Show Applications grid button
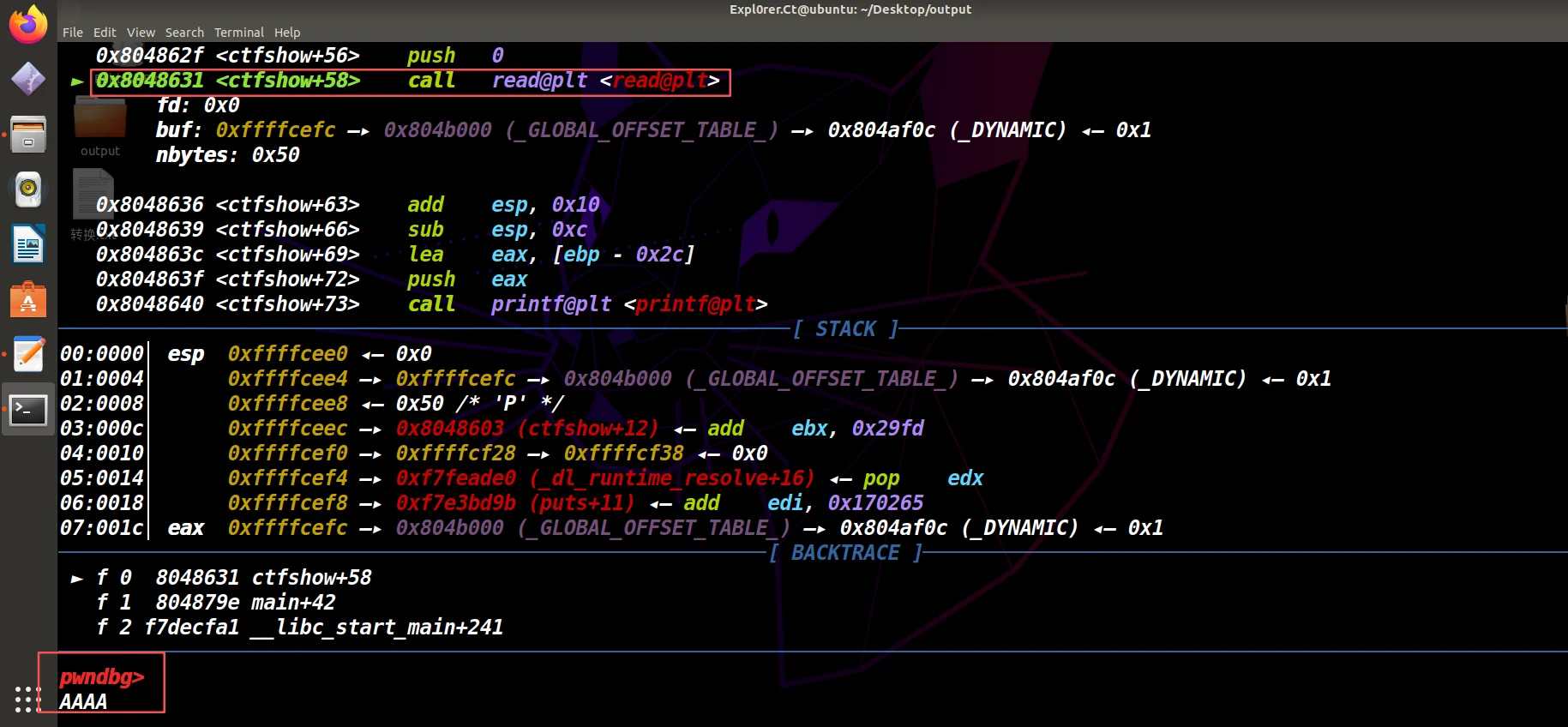The height and width of the screenshot is (727, 1568). pos(27,699)
